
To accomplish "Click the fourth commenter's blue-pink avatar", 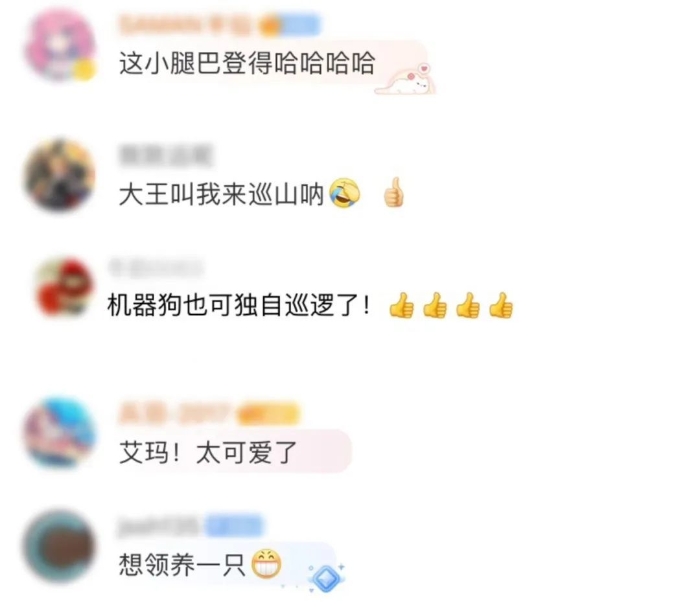I will coord(60,432).
